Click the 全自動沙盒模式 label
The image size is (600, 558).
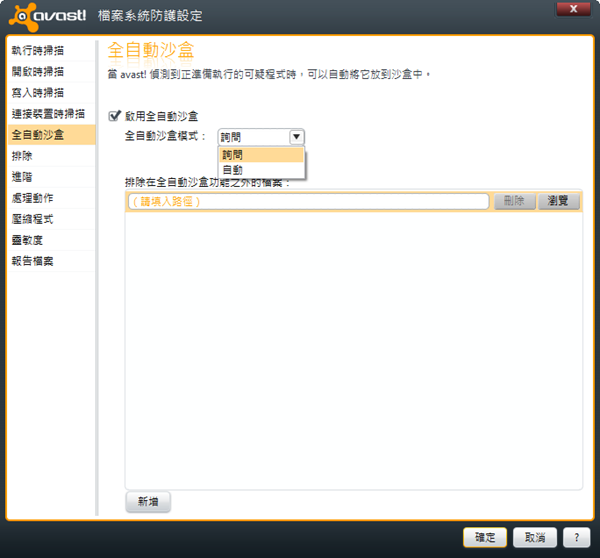[x=166, y=136]
